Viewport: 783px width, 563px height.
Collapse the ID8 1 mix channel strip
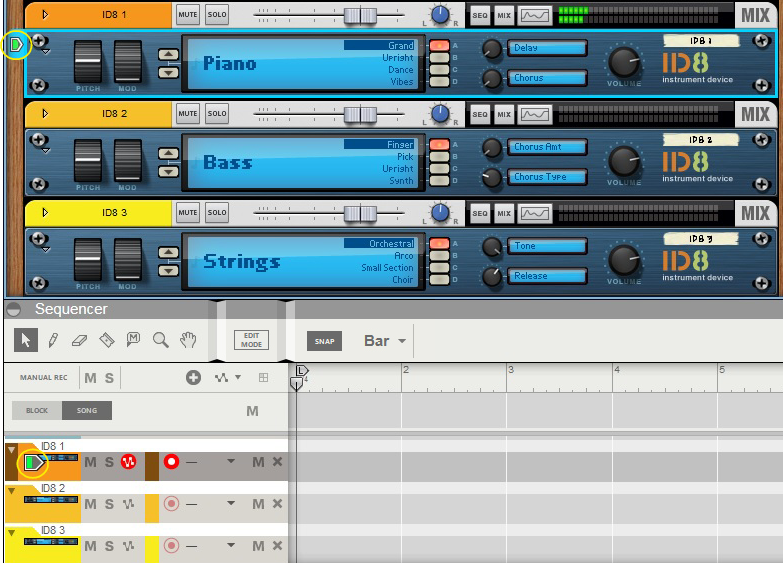pos(44,15)
